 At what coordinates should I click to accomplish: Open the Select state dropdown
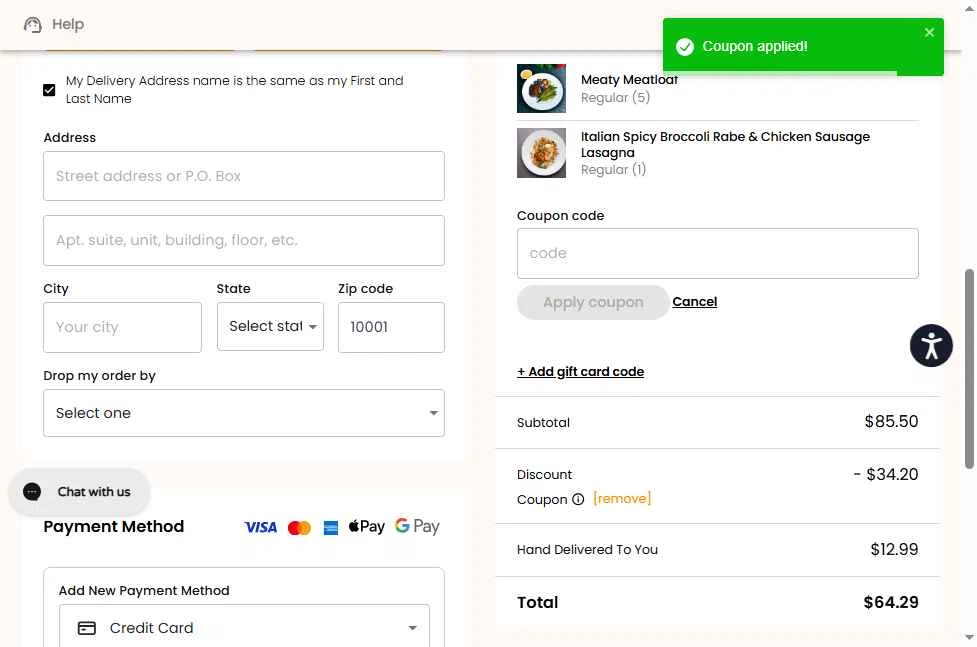[270, 327]
